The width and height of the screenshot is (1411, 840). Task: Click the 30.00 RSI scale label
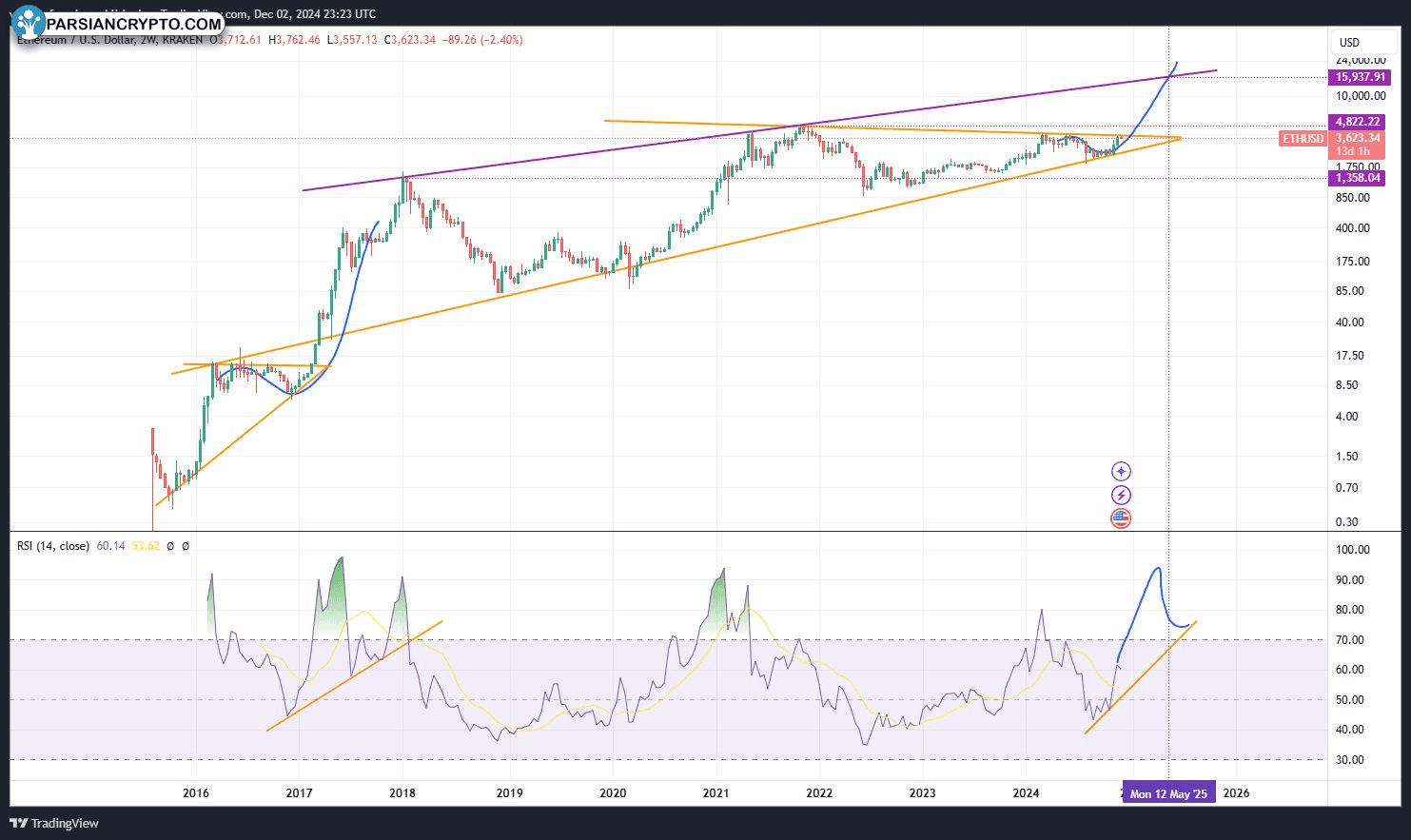1352,760
